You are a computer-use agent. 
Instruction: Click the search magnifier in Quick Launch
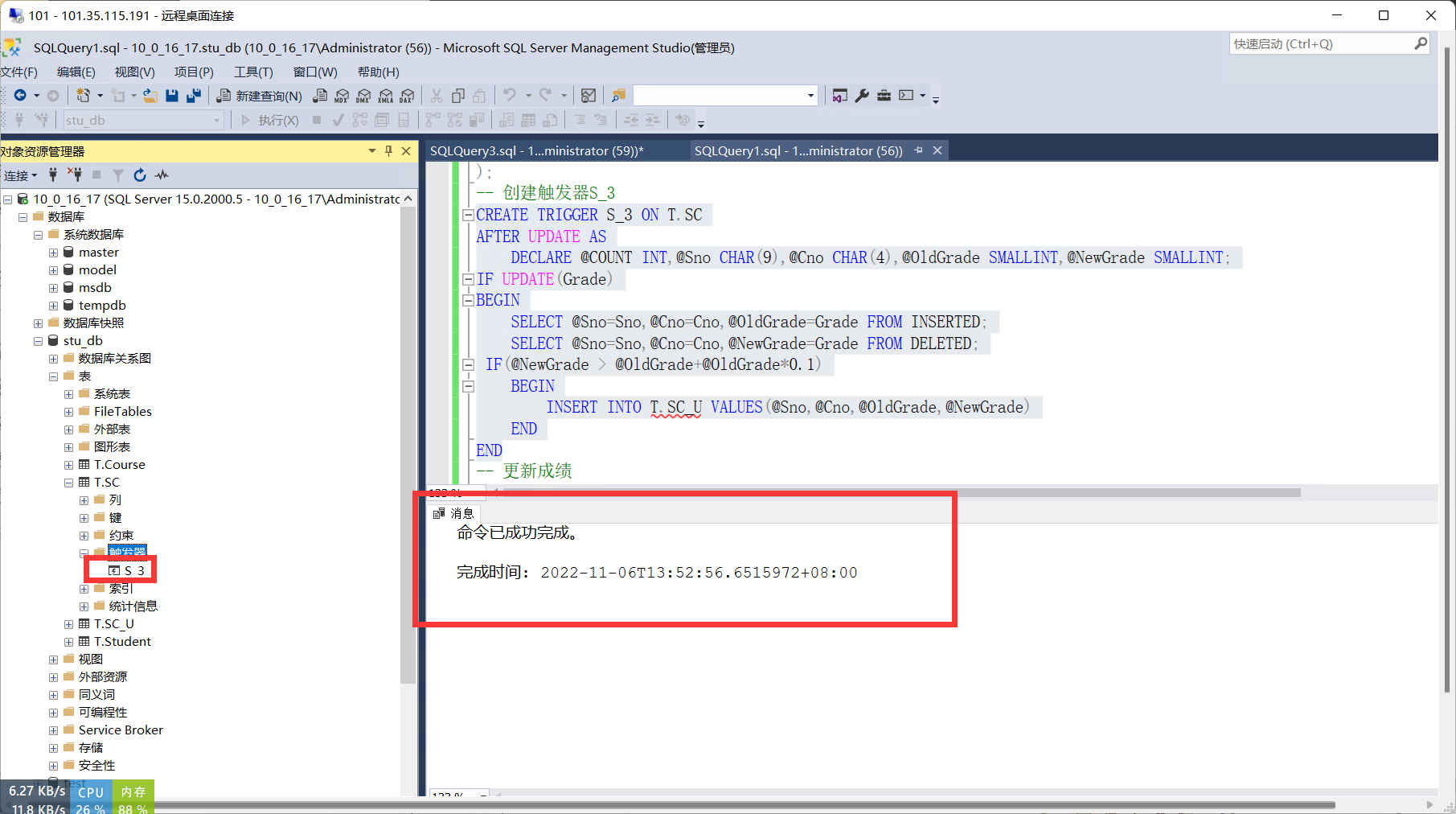pyautogui.click(x=1421, y=43)
